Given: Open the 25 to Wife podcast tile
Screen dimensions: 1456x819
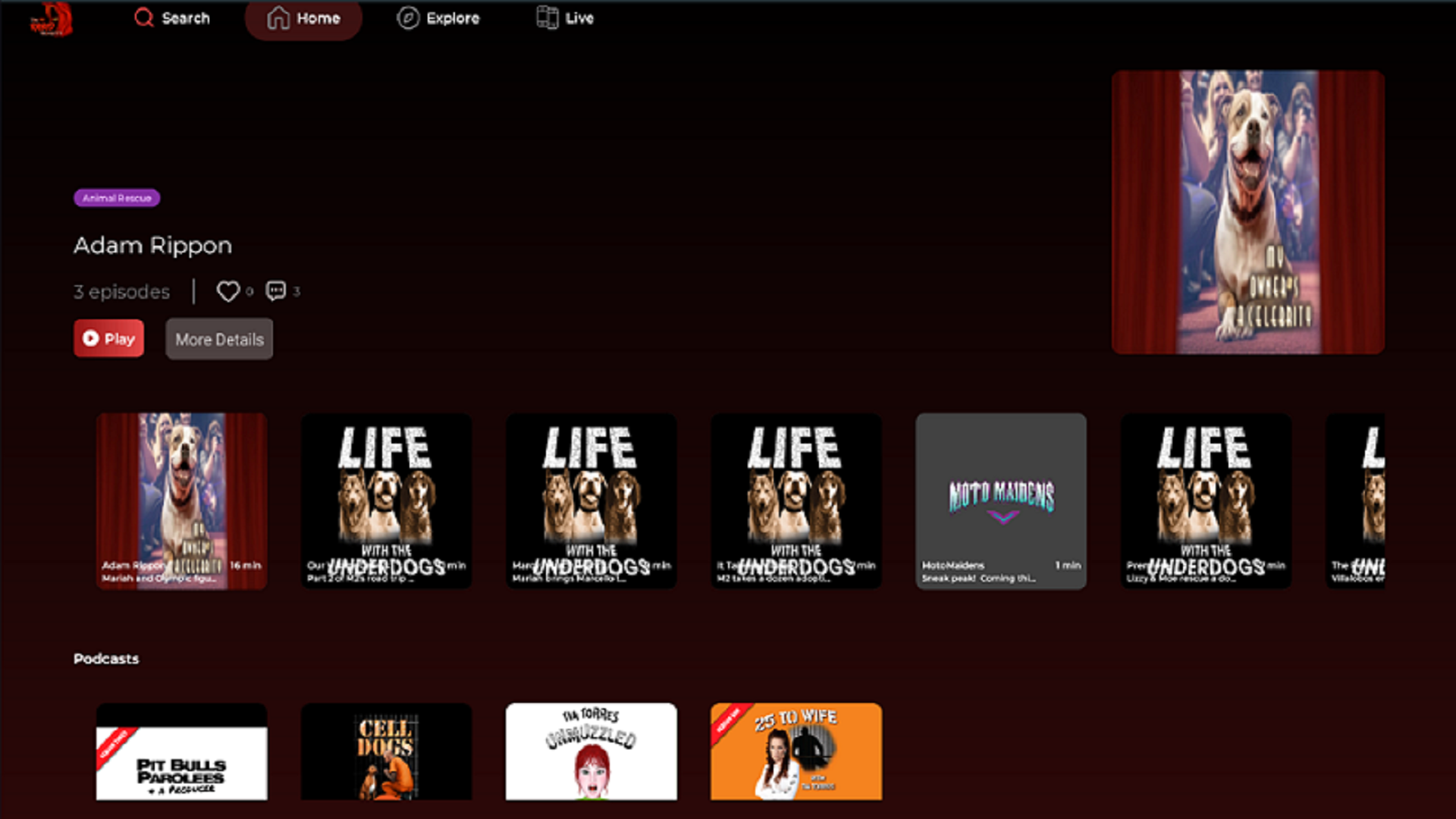Looking at the screenshot, I should point(795,752).
